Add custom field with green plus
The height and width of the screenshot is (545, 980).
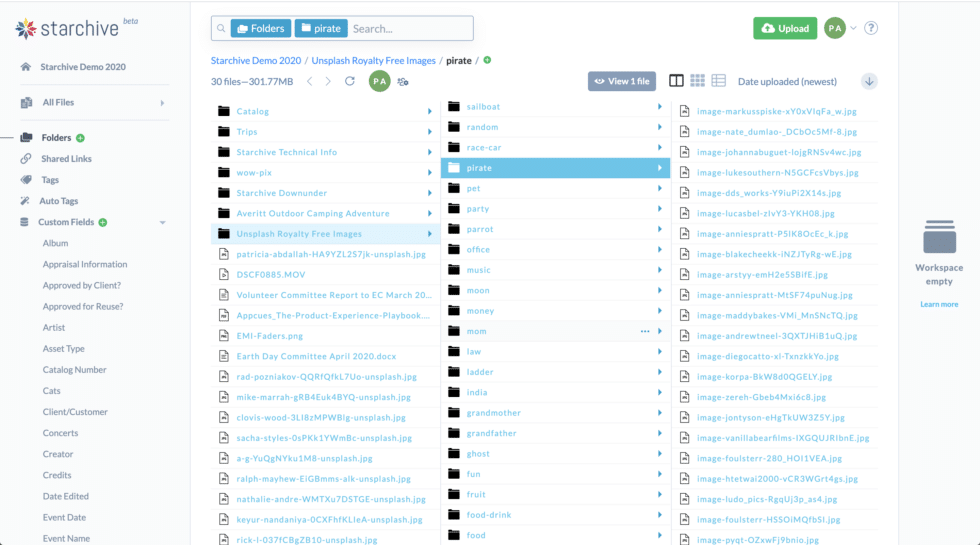(102, 222)
